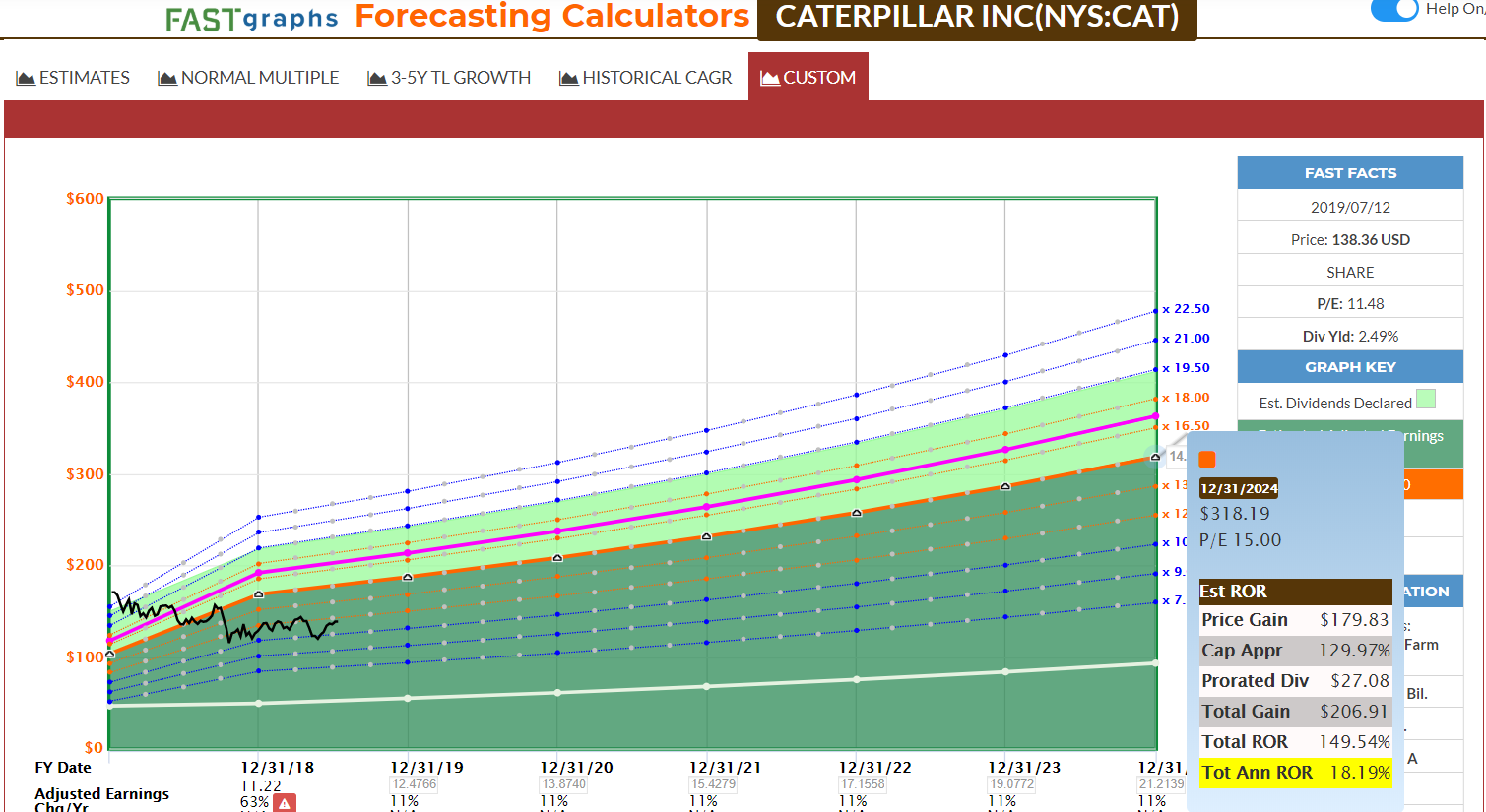Image resolution: width=1486 pixels, height=812 pixels.
Task: Click the x 19.50 multiple label
Action: click(1186, 368)
